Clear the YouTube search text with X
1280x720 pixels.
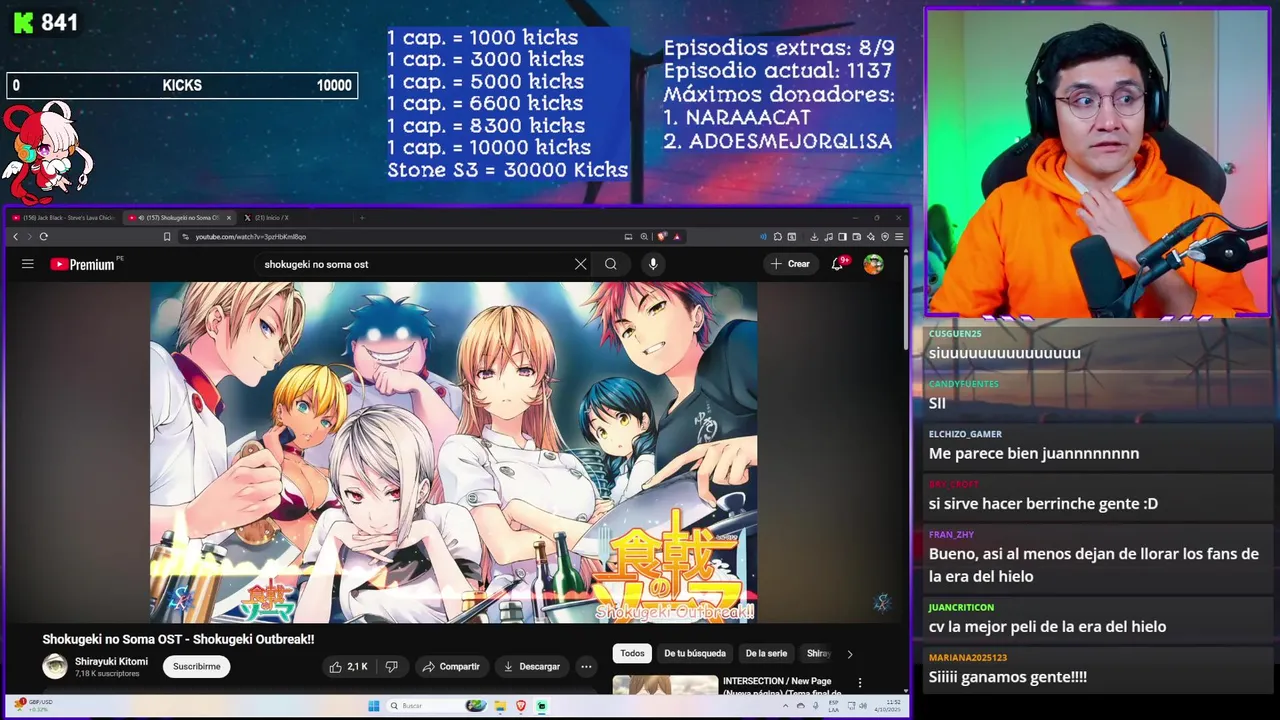point(580,264)
